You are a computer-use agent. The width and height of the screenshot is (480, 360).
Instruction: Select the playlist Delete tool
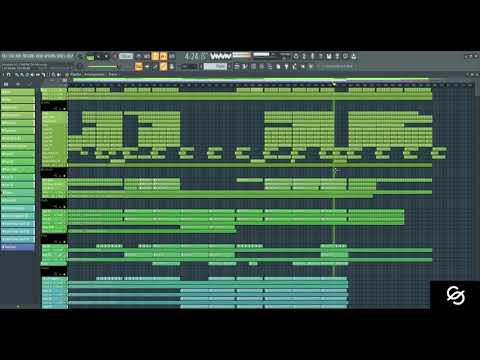click(x=27, y=75)
